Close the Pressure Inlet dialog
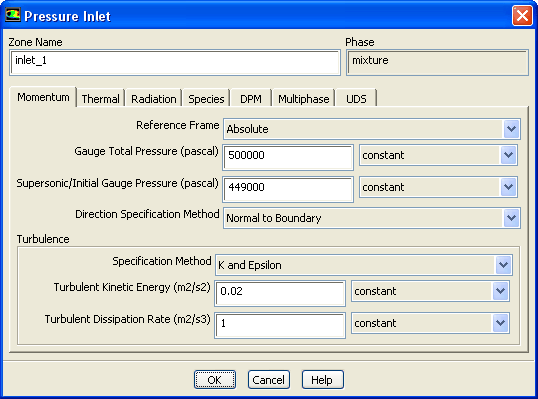 (522, 15)
